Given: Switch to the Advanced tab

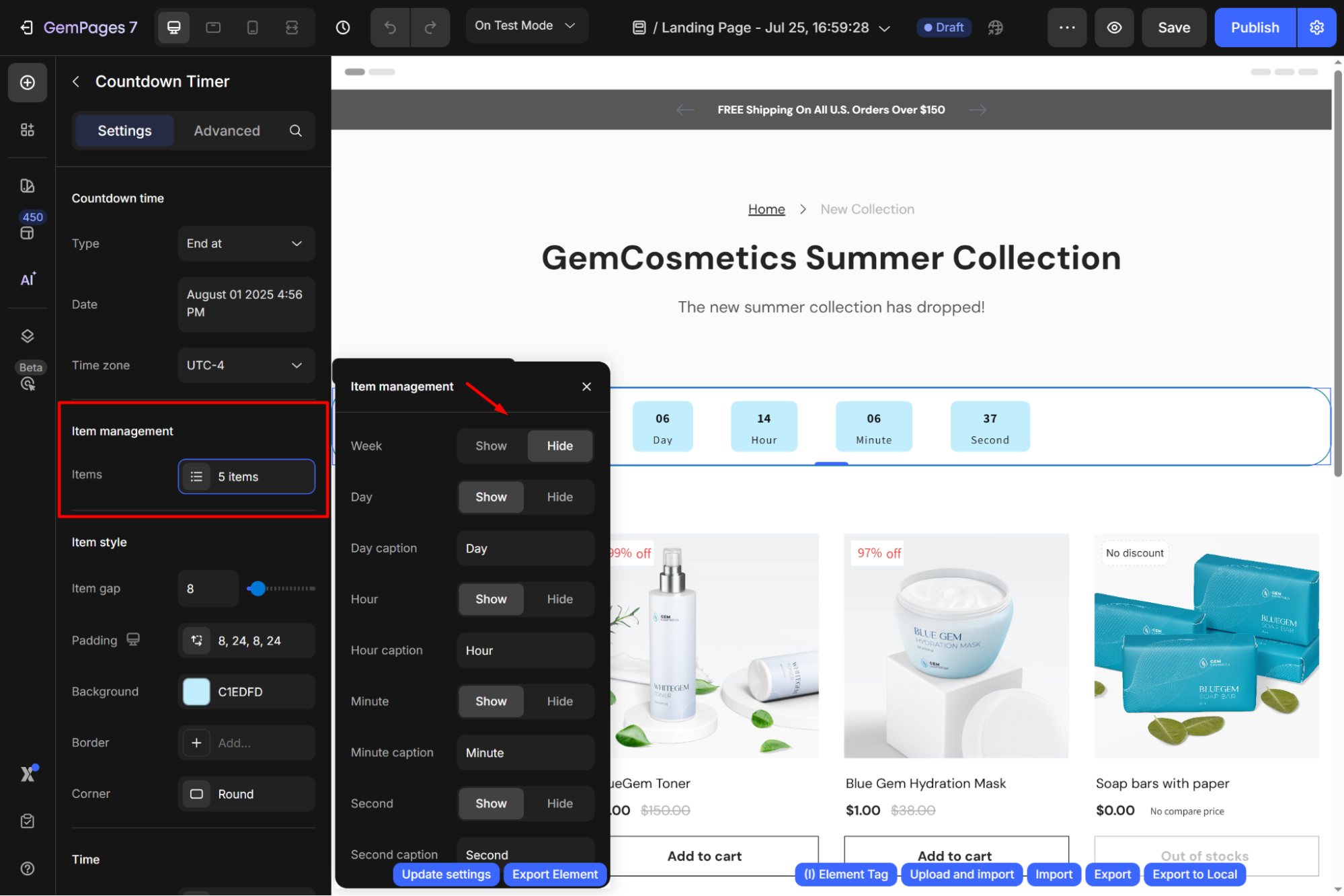Looking at the screenshot, I should (x=227, y=130).
